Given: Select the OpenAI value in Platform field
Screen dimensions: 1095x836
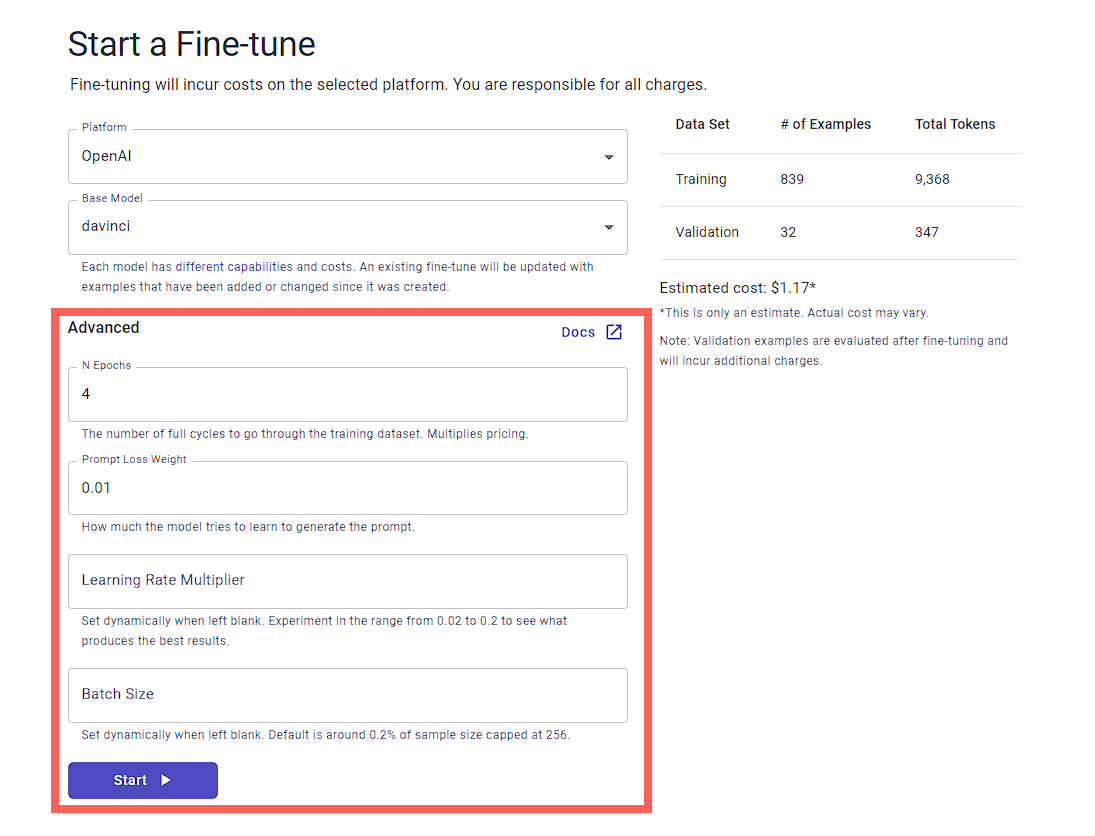Looking at the screenshot, I should point(106,156).
